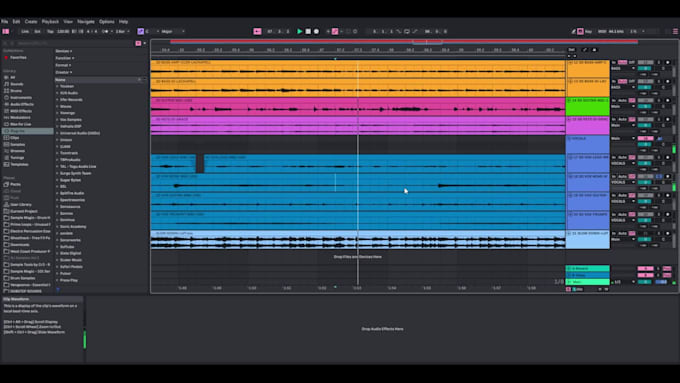
Task: Select the SLOW DOWN LOOP light-blue clip
Action: (x=358, y=240)
